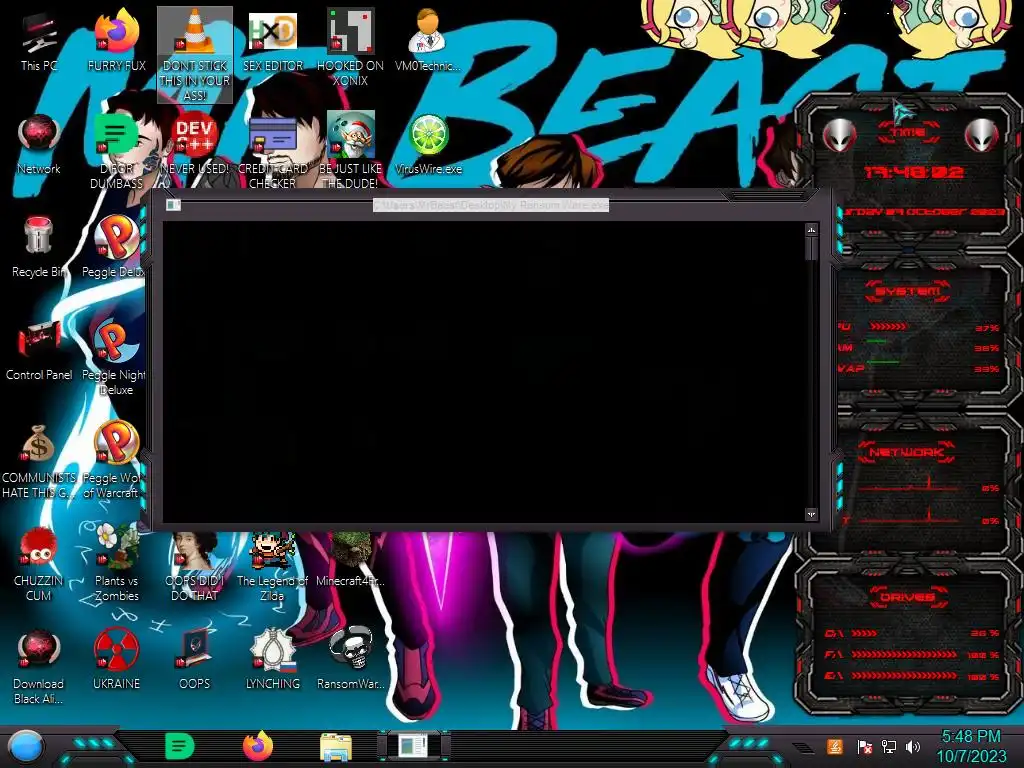Launch the Peggle Nights Deluxe shortcut
1024x768 pixels.
(114, 358)
